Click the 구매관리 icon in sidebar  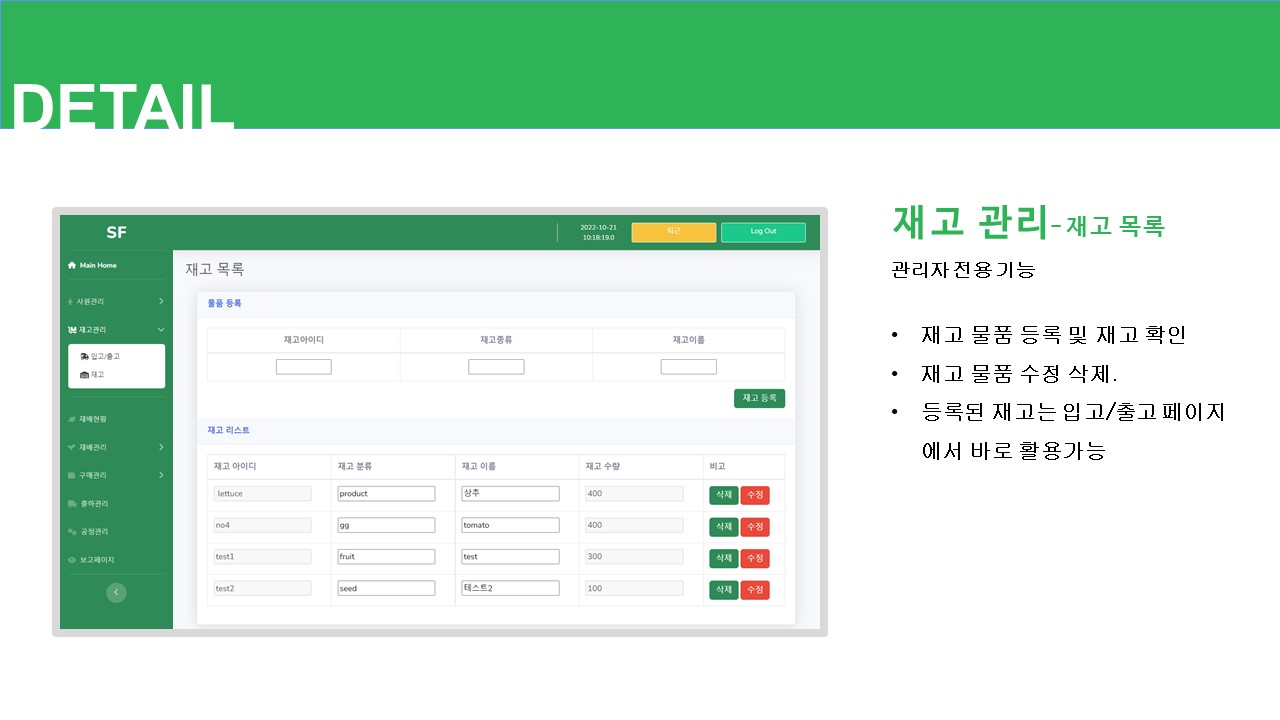[72, 475]
